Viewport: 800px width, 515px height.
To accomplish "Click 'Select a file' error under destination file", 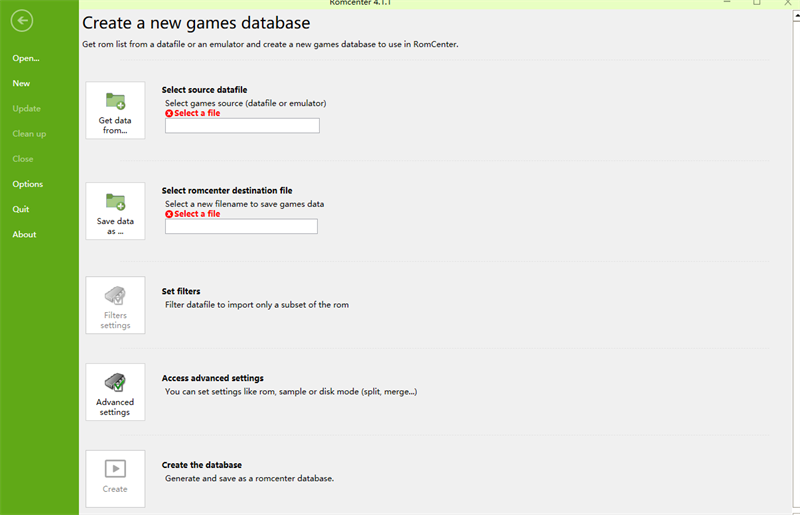I will [193, 214].
